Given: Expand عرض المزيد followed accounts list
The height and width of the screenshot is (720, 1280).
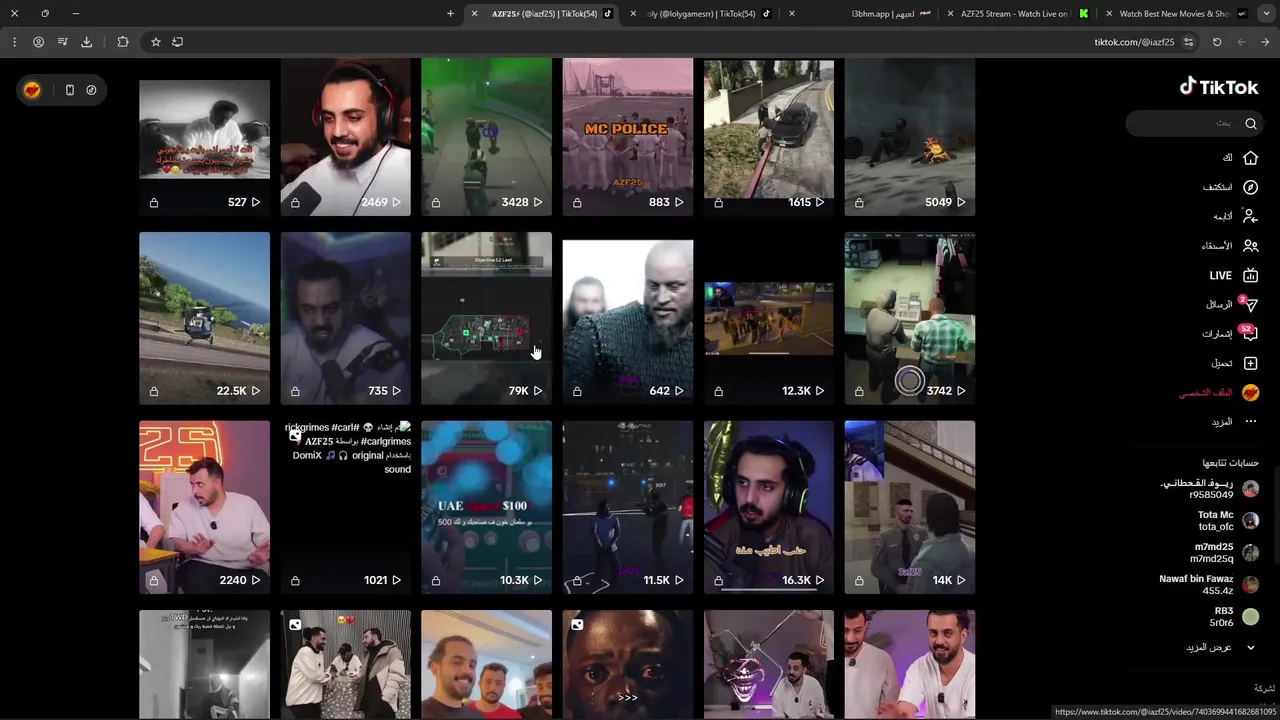Looking at the screenshot, I should click(1221, 647).
